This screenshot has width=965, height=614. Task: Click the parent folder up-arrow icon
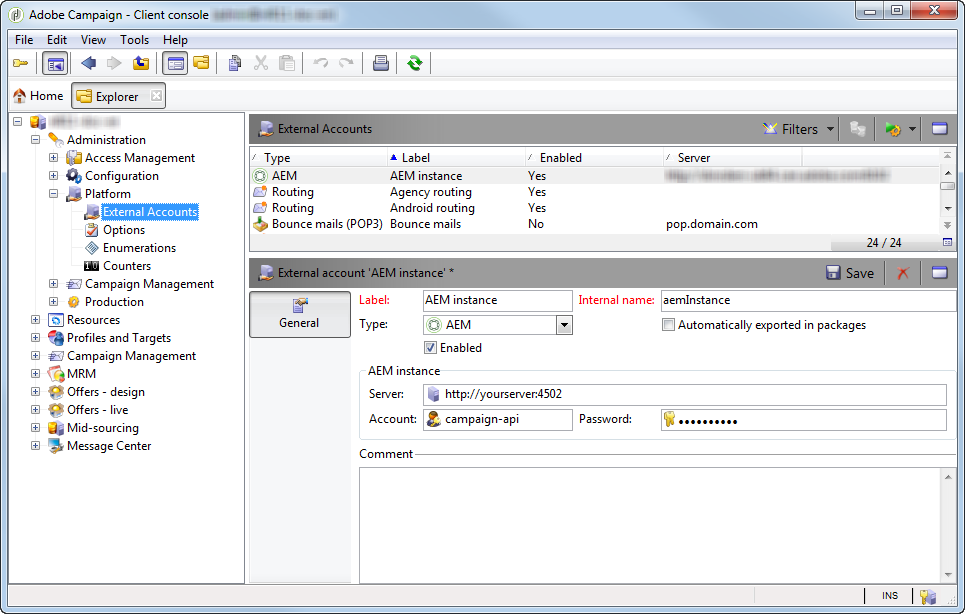141,64
